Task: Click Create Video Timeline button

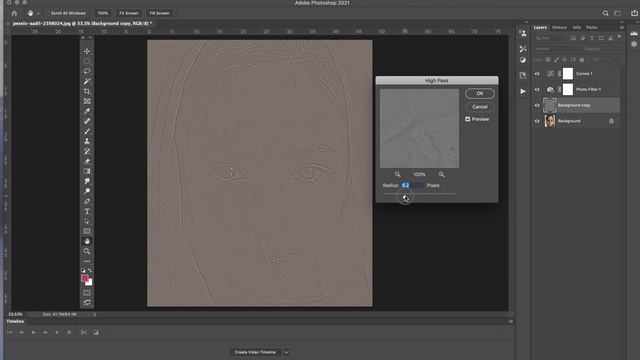Action: (x=255, y=352)
